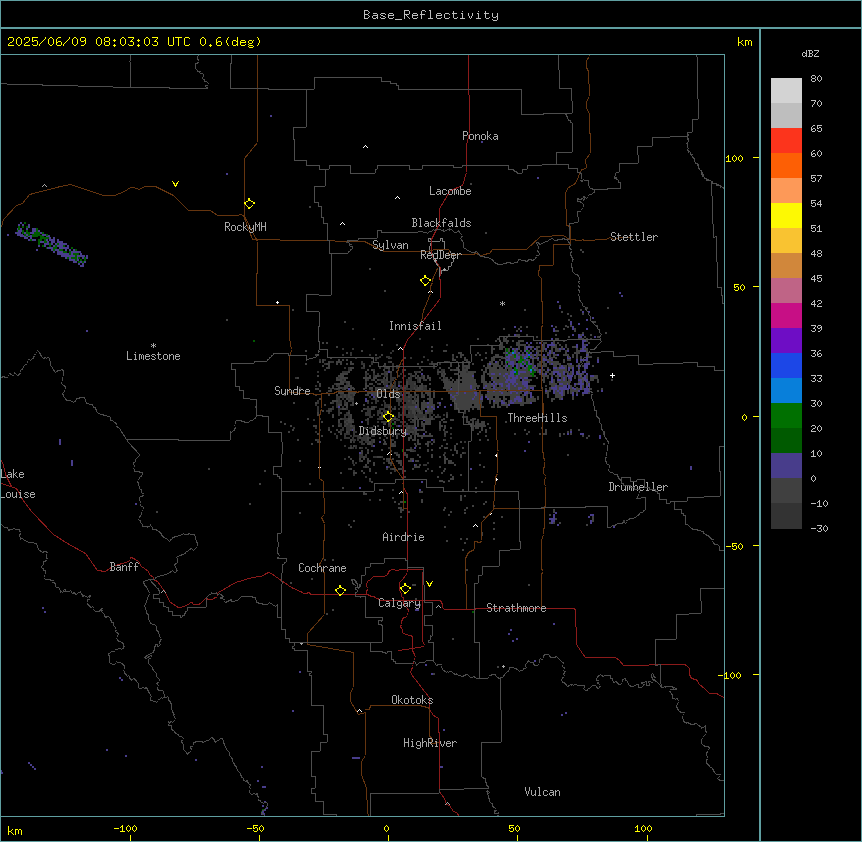This screenshot has height=842, width=862.
Task: Select the white plus marker east of ThreeHills echoes
Action: pyautogui.click(x=612, y=375)
